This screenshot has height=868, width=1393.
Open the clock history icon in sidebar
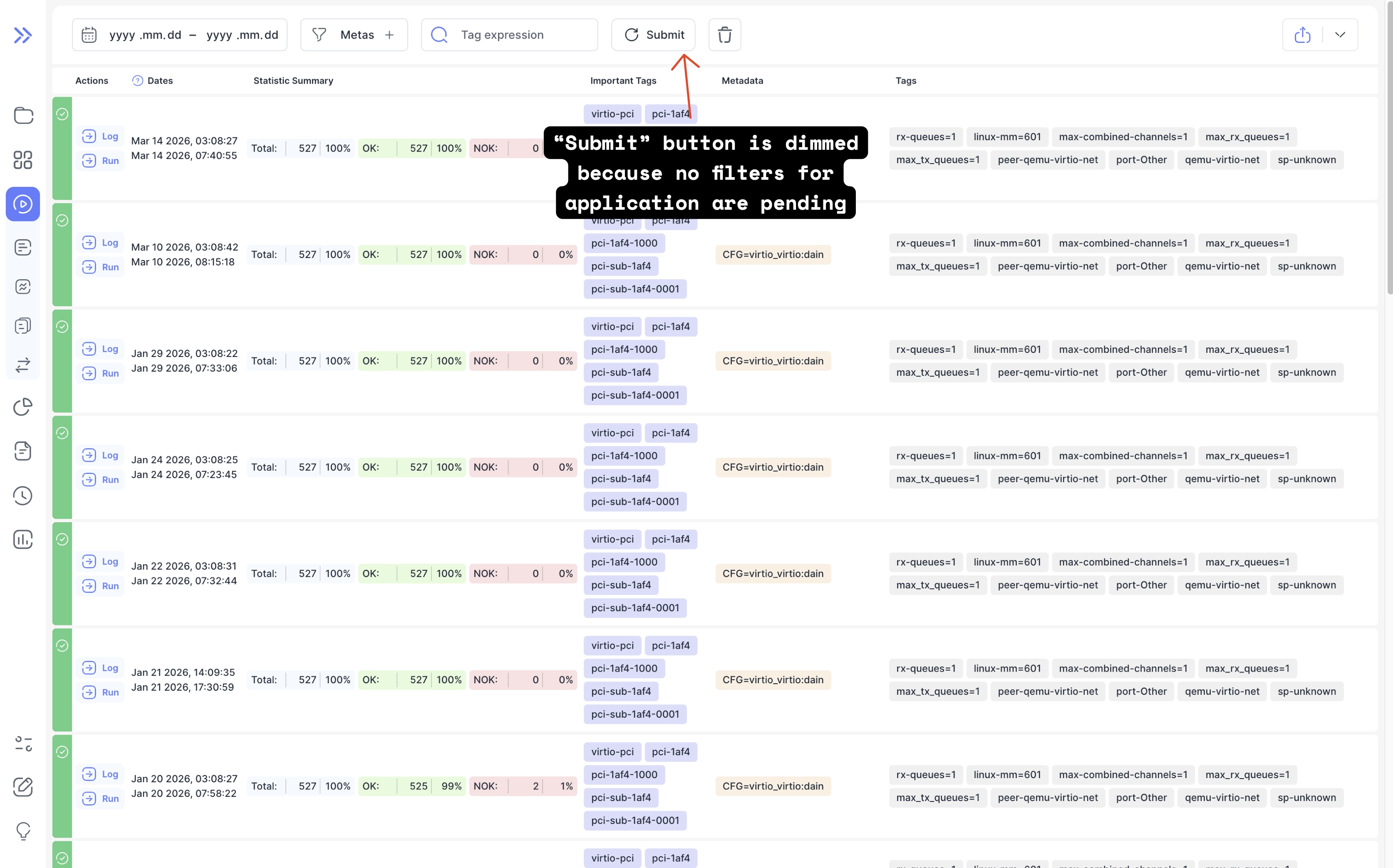pyautogui.click(x=23, y=496)
